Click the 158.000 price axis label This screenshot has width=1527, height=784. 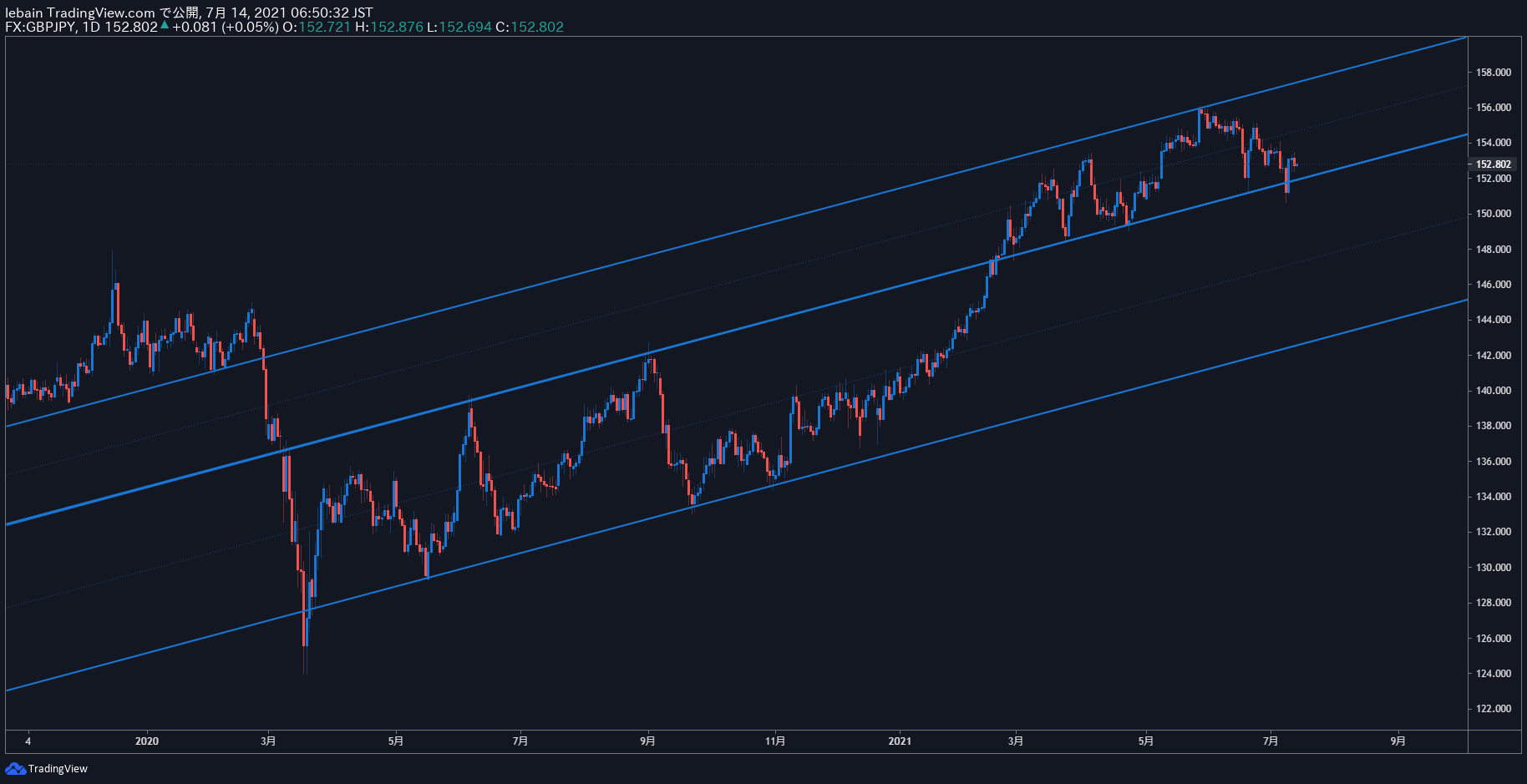(x=1494, y=73)
